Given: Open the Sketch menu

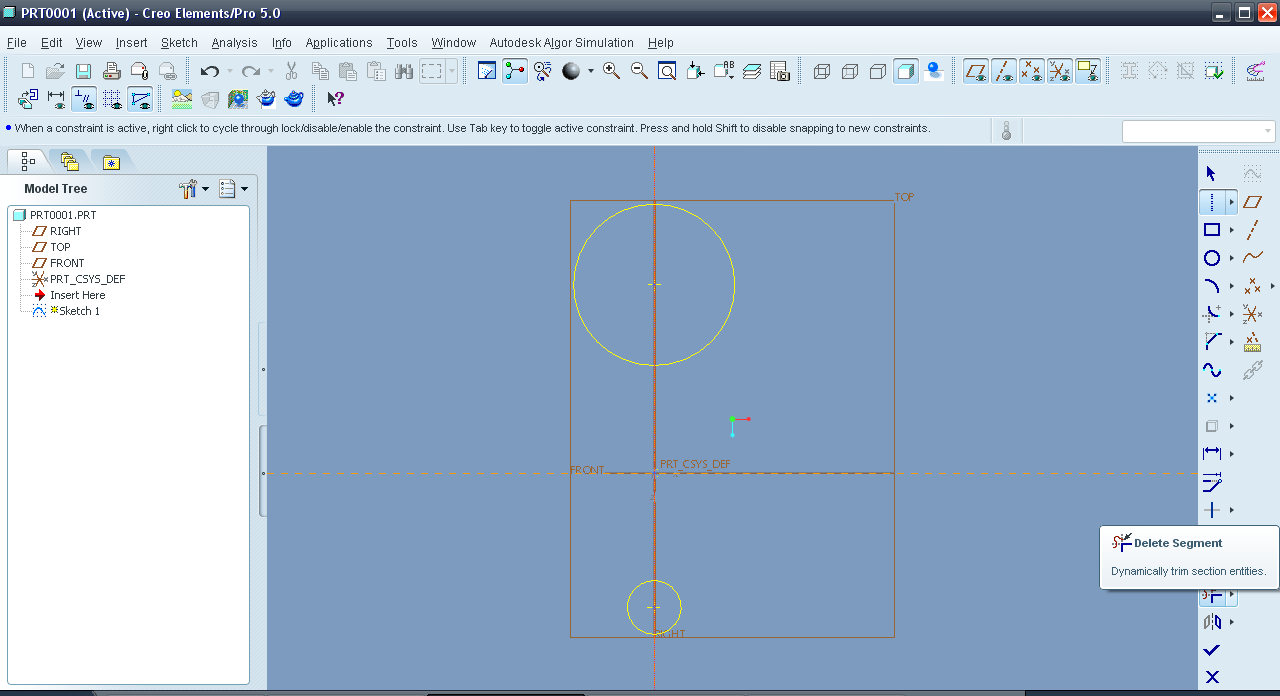Looking at the screenshot, I should (x=179, y=43).
